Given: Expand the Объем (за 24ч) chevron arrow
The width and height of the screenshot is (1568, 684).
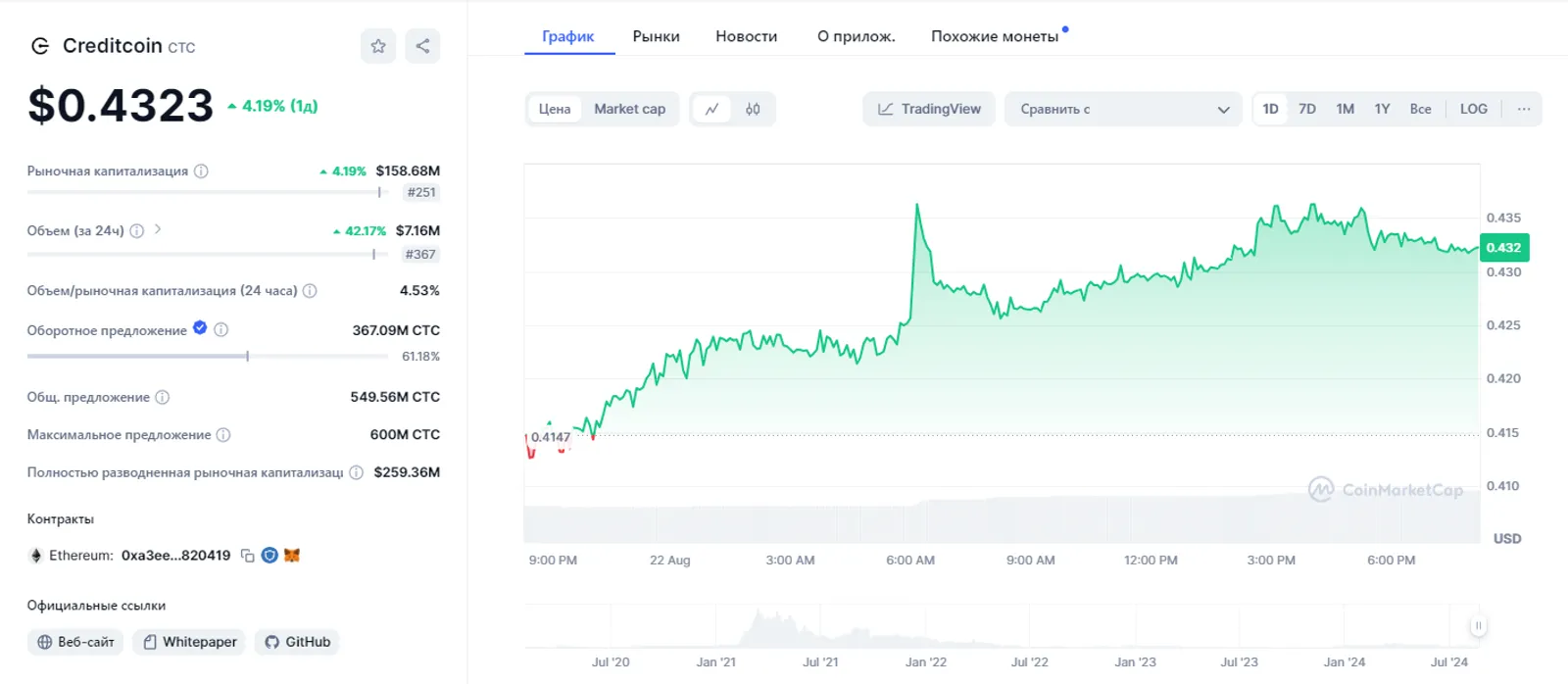Looking at the screenshot, I should [x=158, y=229].
